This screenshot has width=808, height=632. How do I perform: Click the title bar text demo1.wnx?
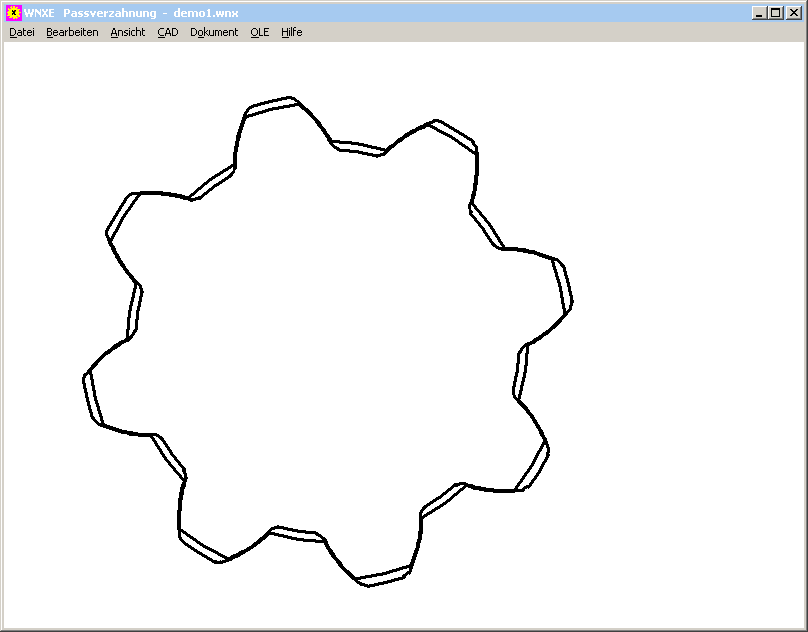tap(205, 14)
